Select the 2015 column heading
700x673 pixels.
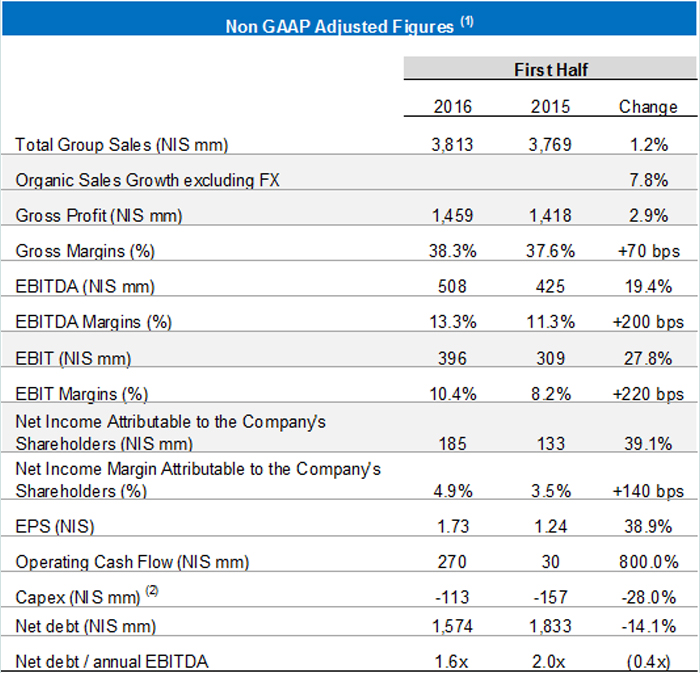(550, 106)
